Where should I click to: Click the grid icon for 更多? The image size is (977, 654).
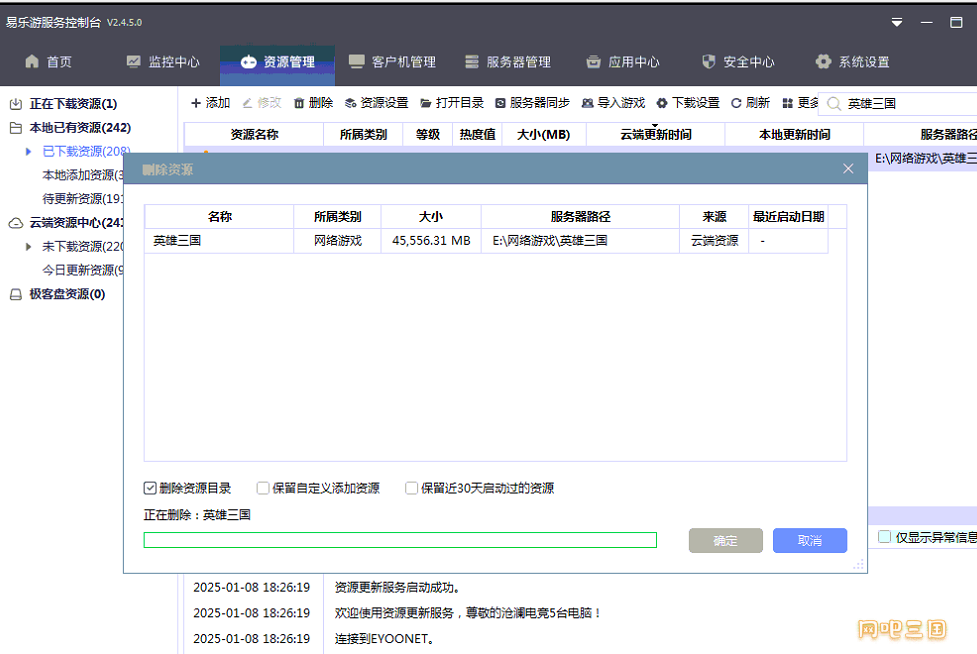(788, 103)
